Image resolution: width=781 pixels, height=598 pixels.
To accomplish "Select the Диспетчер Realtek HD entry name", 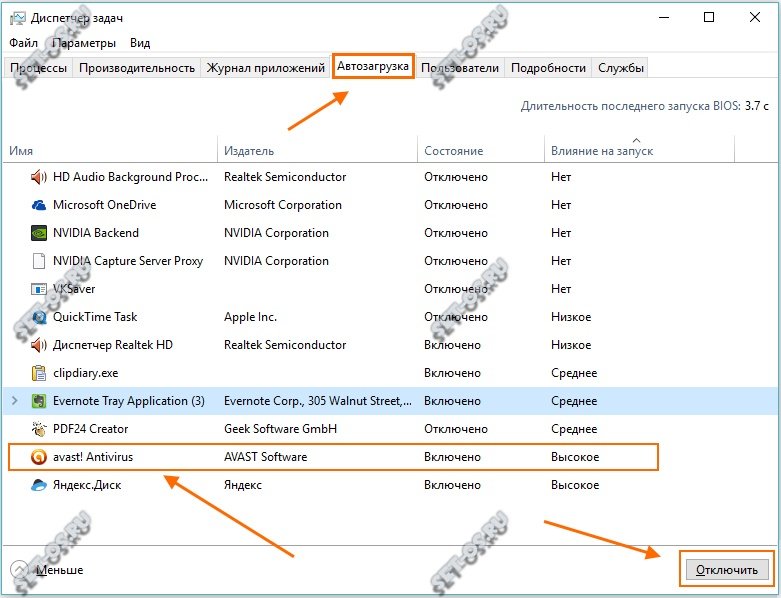I will coord(113,345).
